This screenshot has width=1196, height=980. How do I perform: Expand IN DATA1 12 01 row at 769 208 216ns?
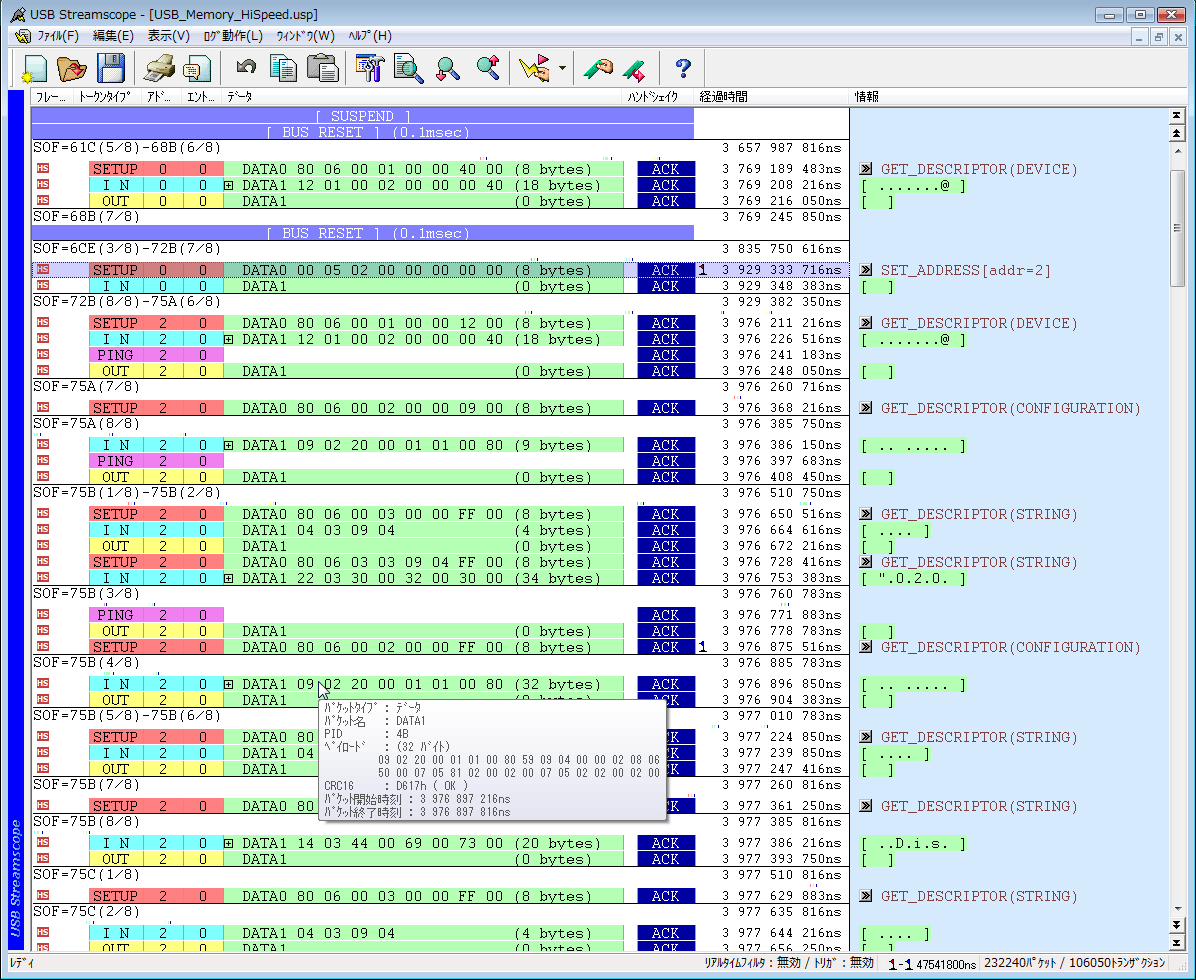tap(228, 185)
